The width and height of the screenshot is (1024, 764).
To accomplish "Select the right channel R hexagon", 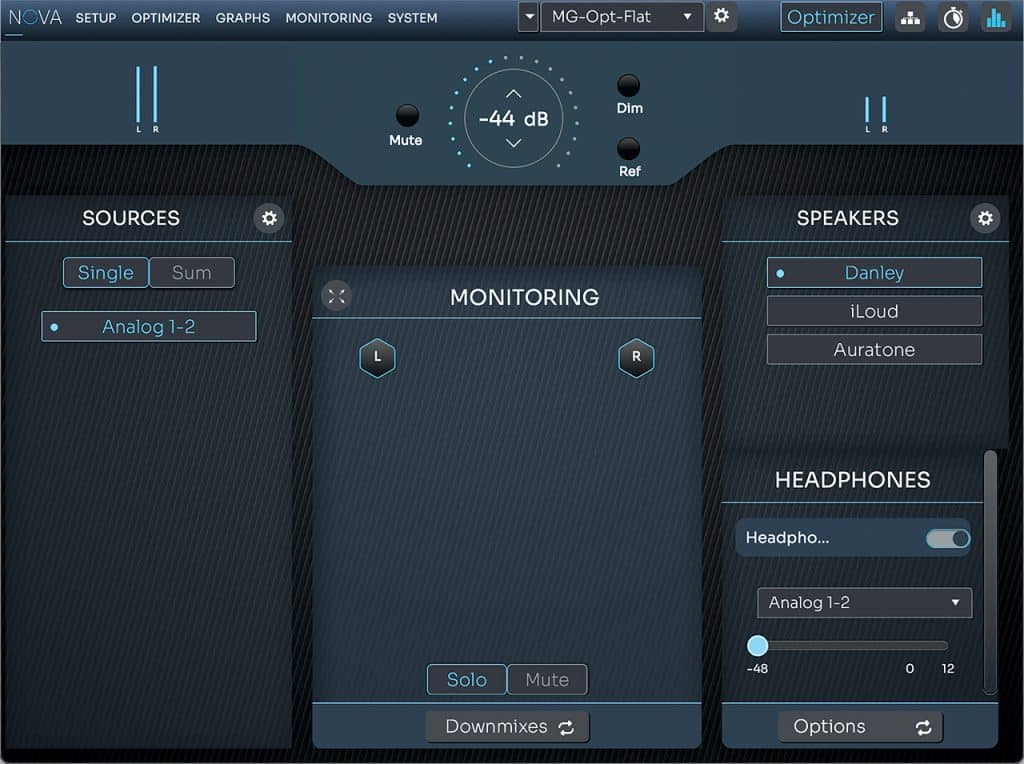I will coord(636,357).
